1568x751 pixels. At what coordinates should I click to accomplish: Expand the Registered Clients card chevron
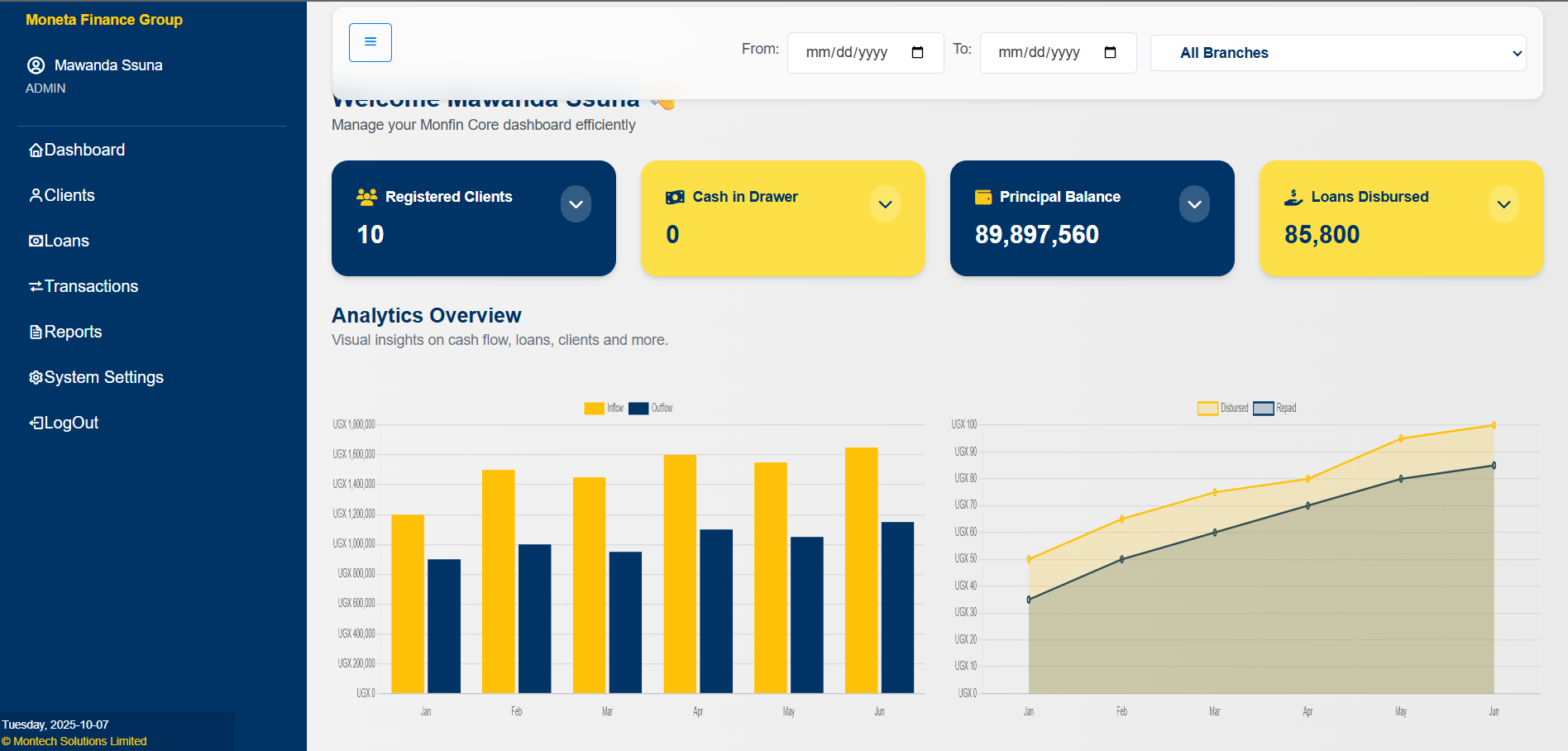pos(576,204)
